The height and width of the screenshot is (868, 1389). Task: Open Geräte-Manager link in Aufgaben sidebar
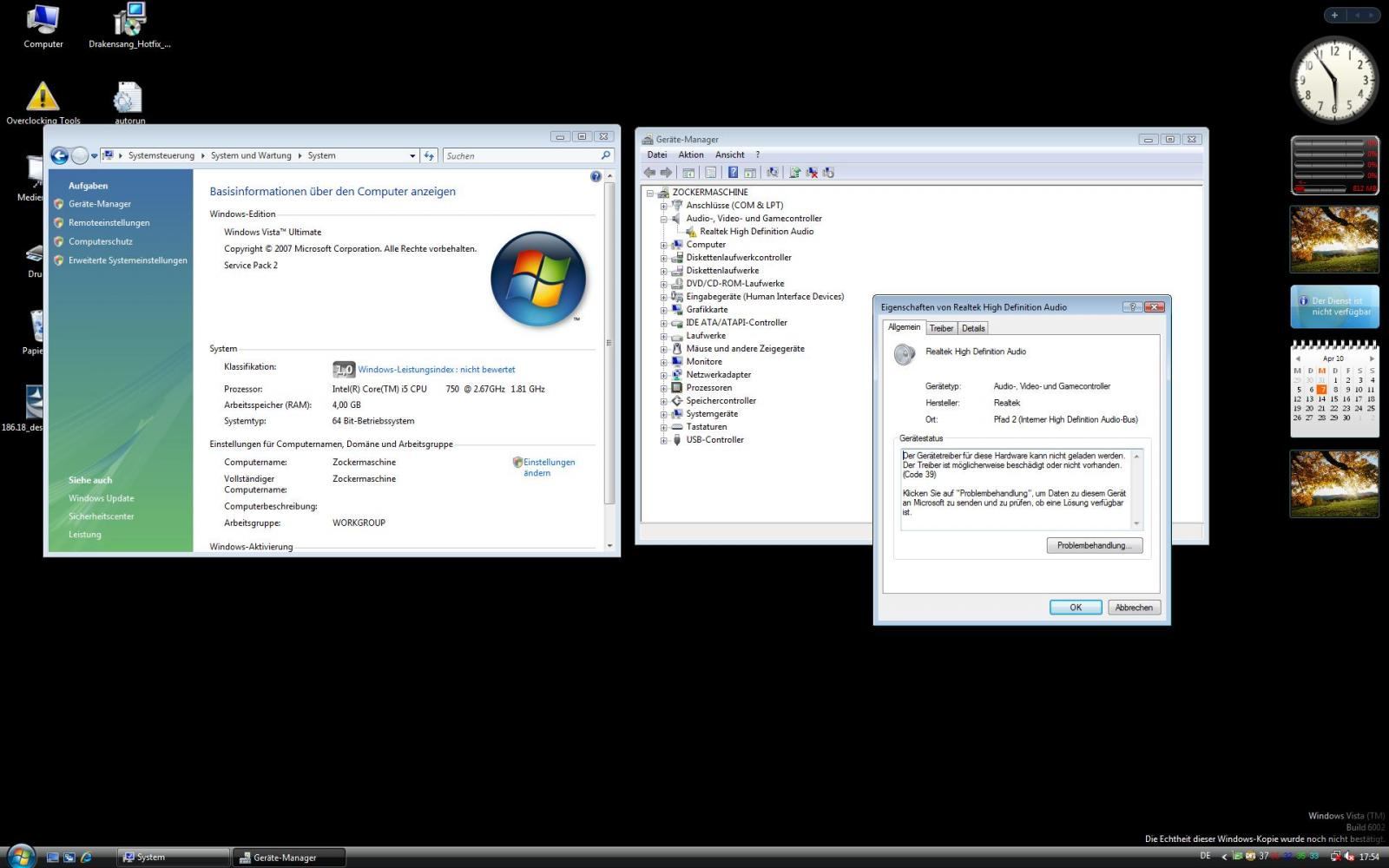click(x=100, y=204)
